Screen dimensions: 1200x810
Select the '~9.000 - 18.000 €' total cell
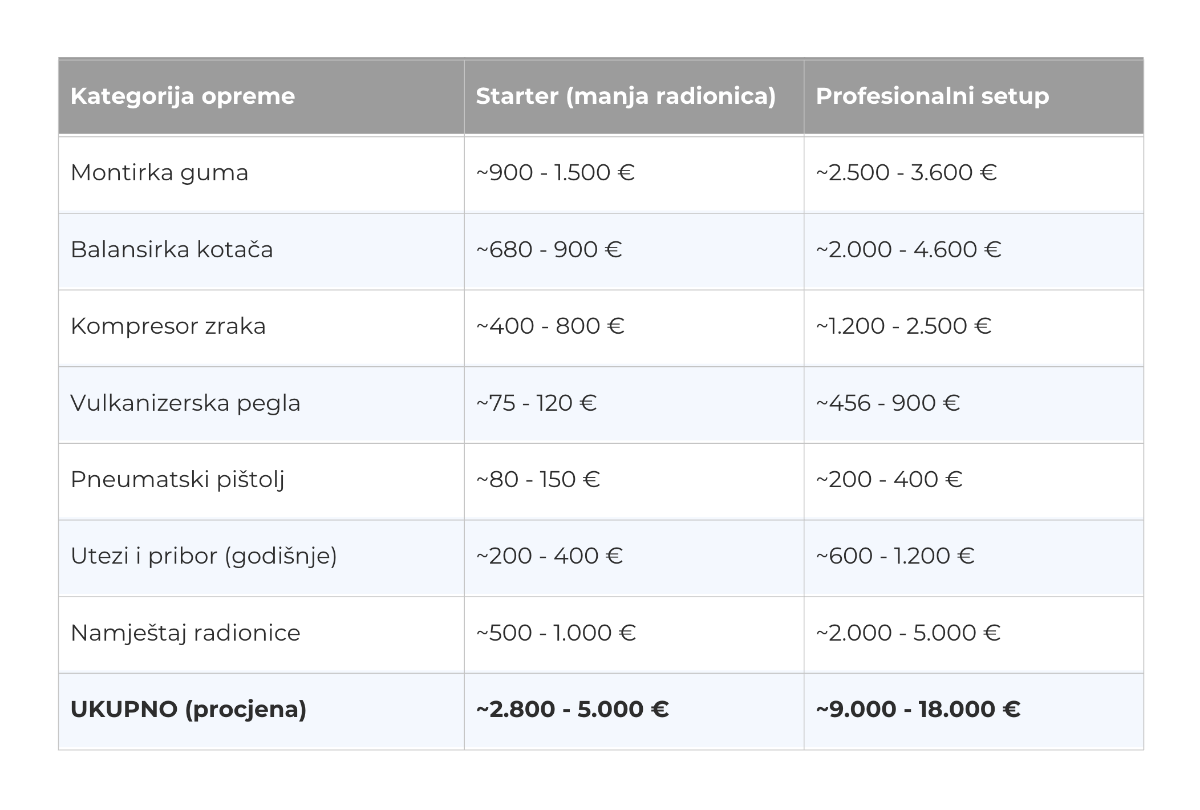918,710
